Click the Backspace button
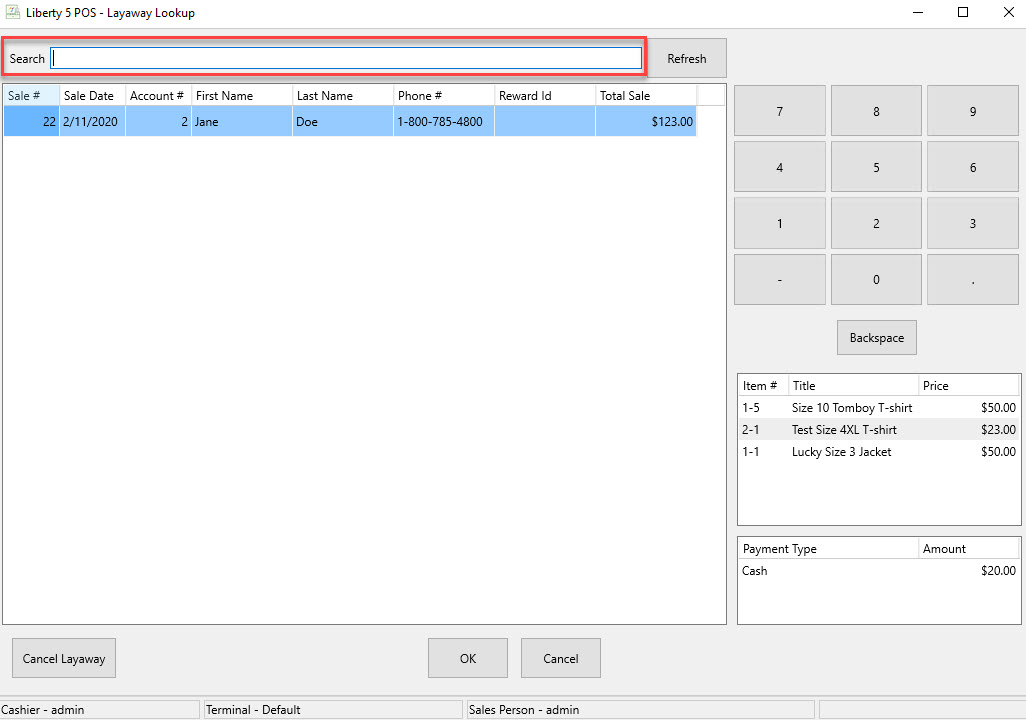The height and width of the screenshot is (720, 1026). tap(877, 338)
